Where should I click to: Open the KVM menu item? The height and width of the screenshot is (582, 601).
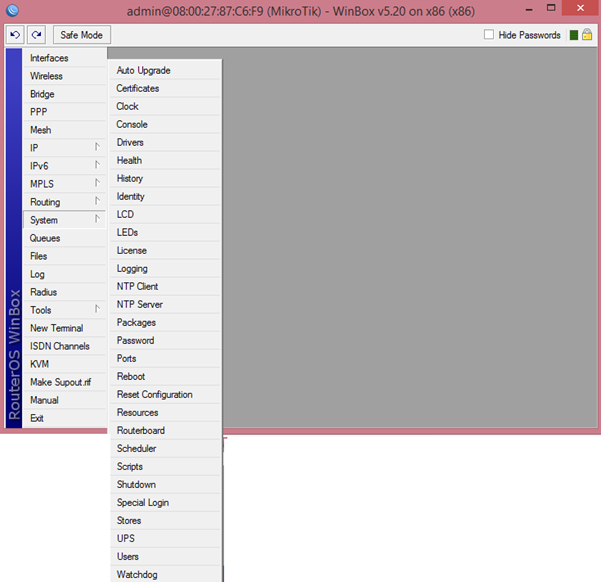click(64, 364)
